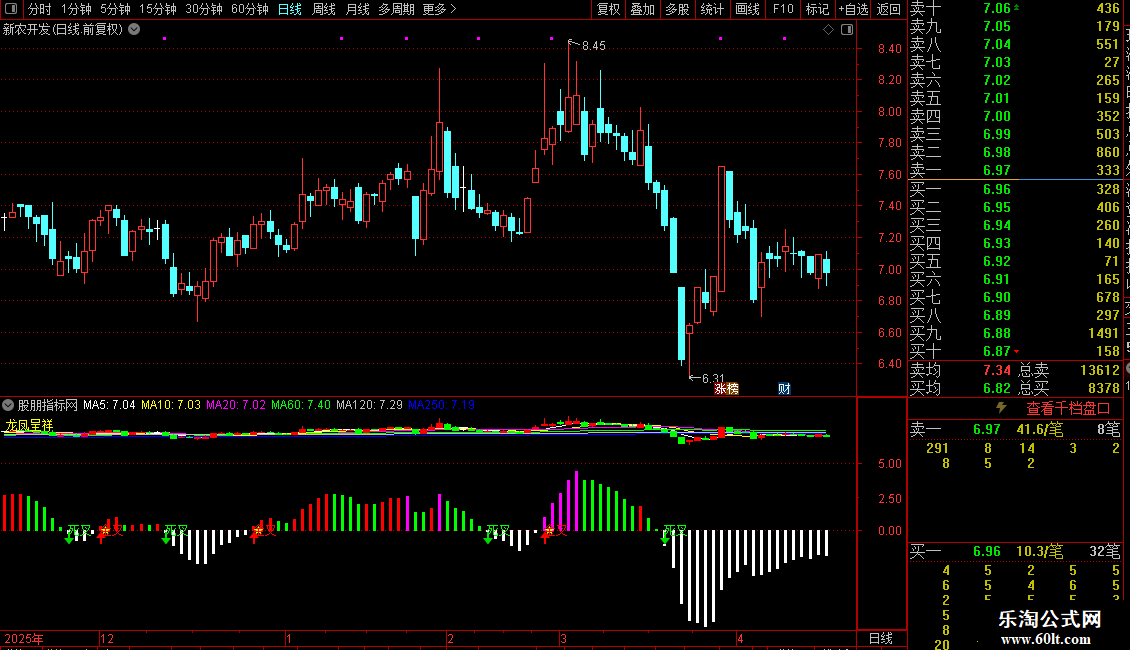Click the lower 卖一 41.6/笔 detail row
Screen dimensions: 1130x650
coord(1015,430)
